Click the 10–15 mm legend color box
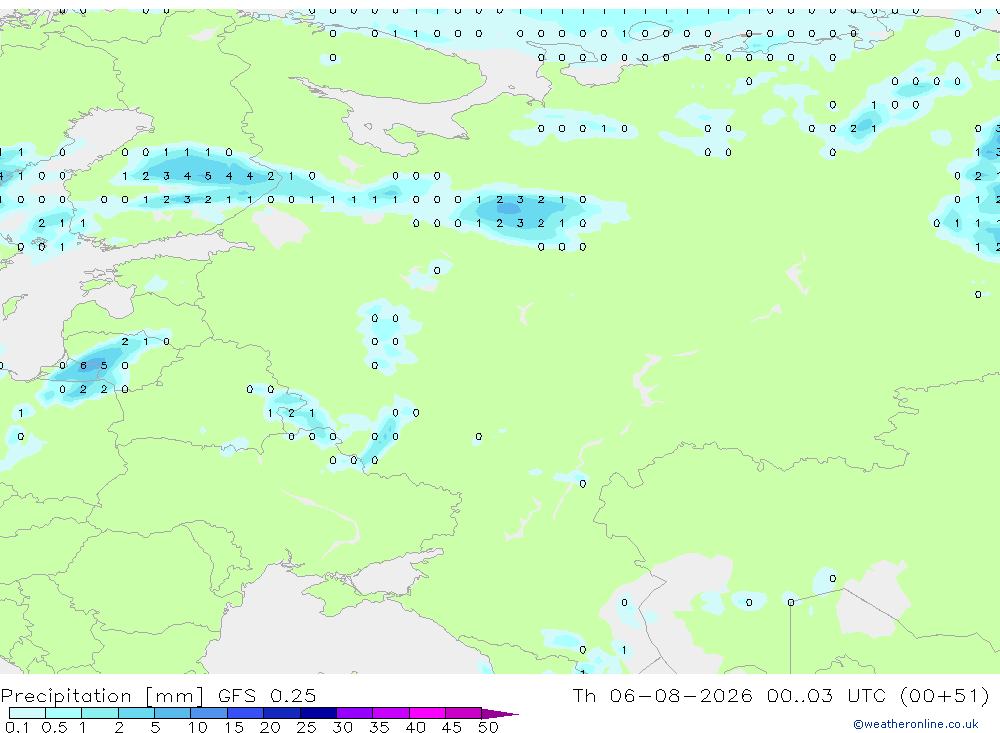Screen dimensions: 1000x733 pos(209,713)
